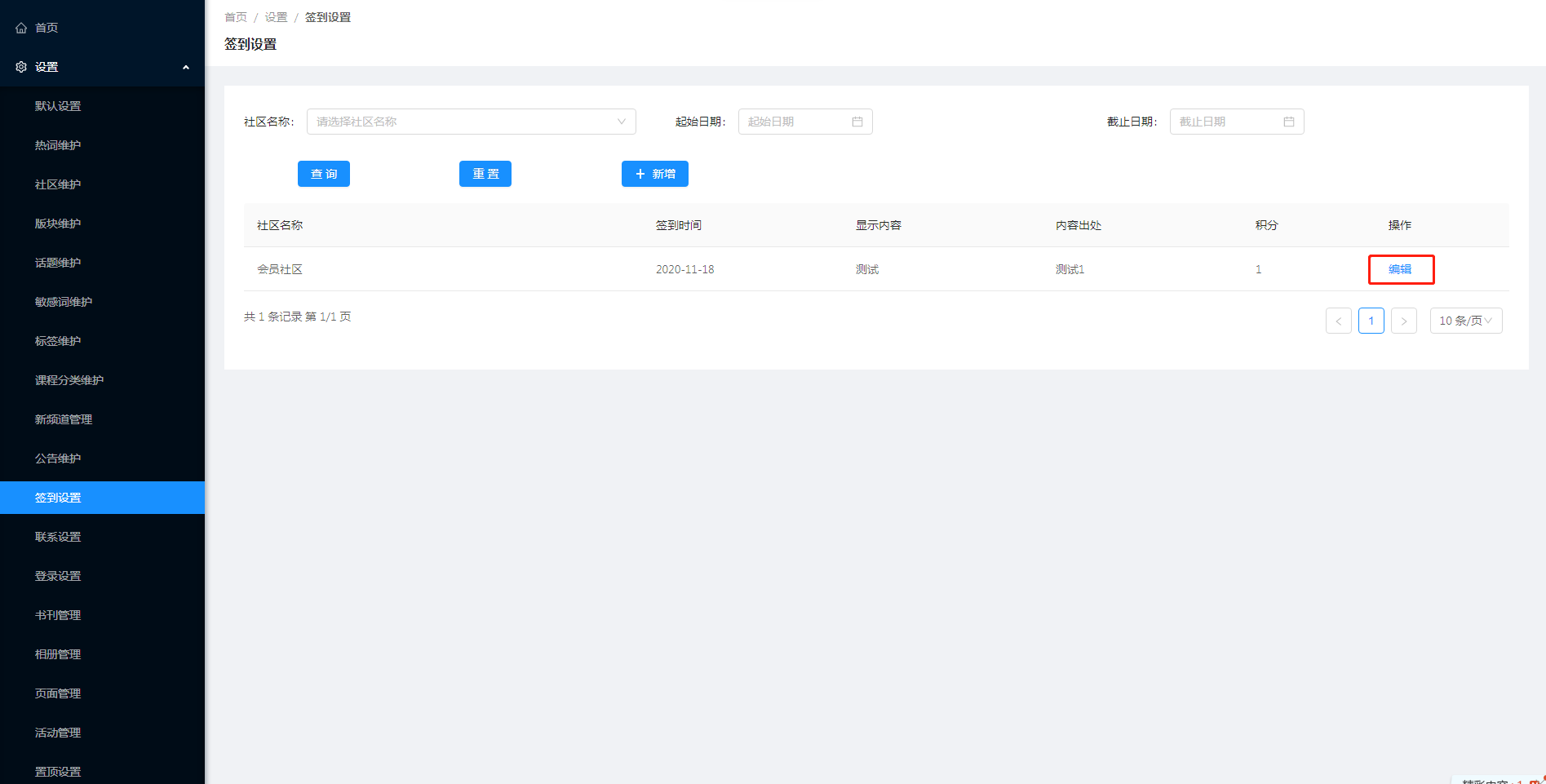Click 2020-11-18 sign-in date cell
Image resolution: width=1546 pixels, height=784 pixels.
coord(684,269)
